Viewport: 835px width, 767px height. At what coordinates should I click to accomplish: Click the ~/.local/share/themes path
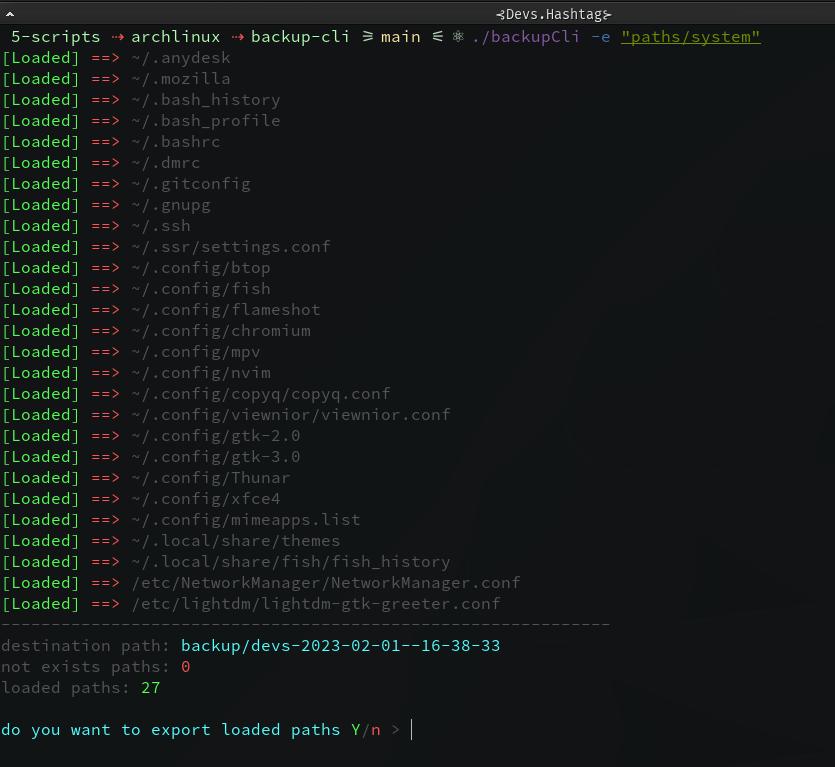click(235, 541)
